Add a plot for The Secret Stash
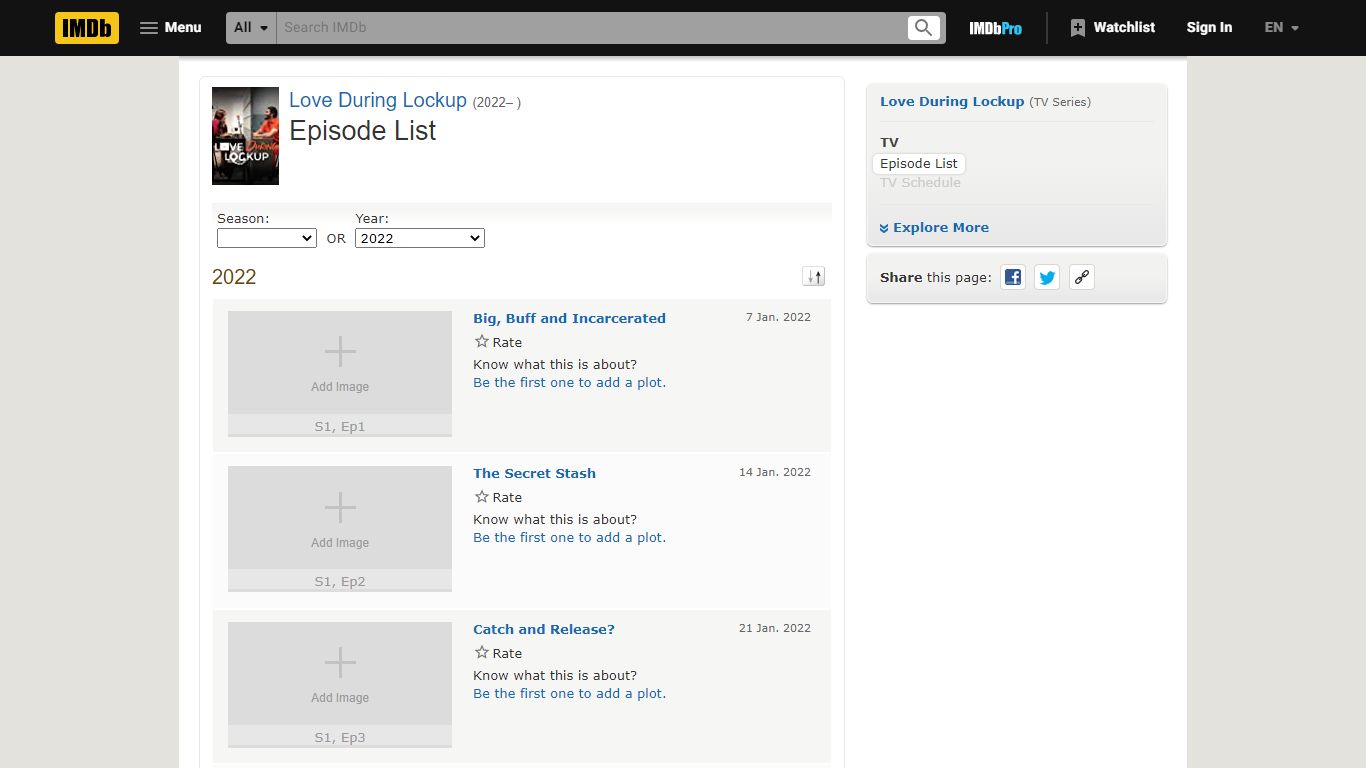Screen dimensions: 1366x768 click(569, 537)
